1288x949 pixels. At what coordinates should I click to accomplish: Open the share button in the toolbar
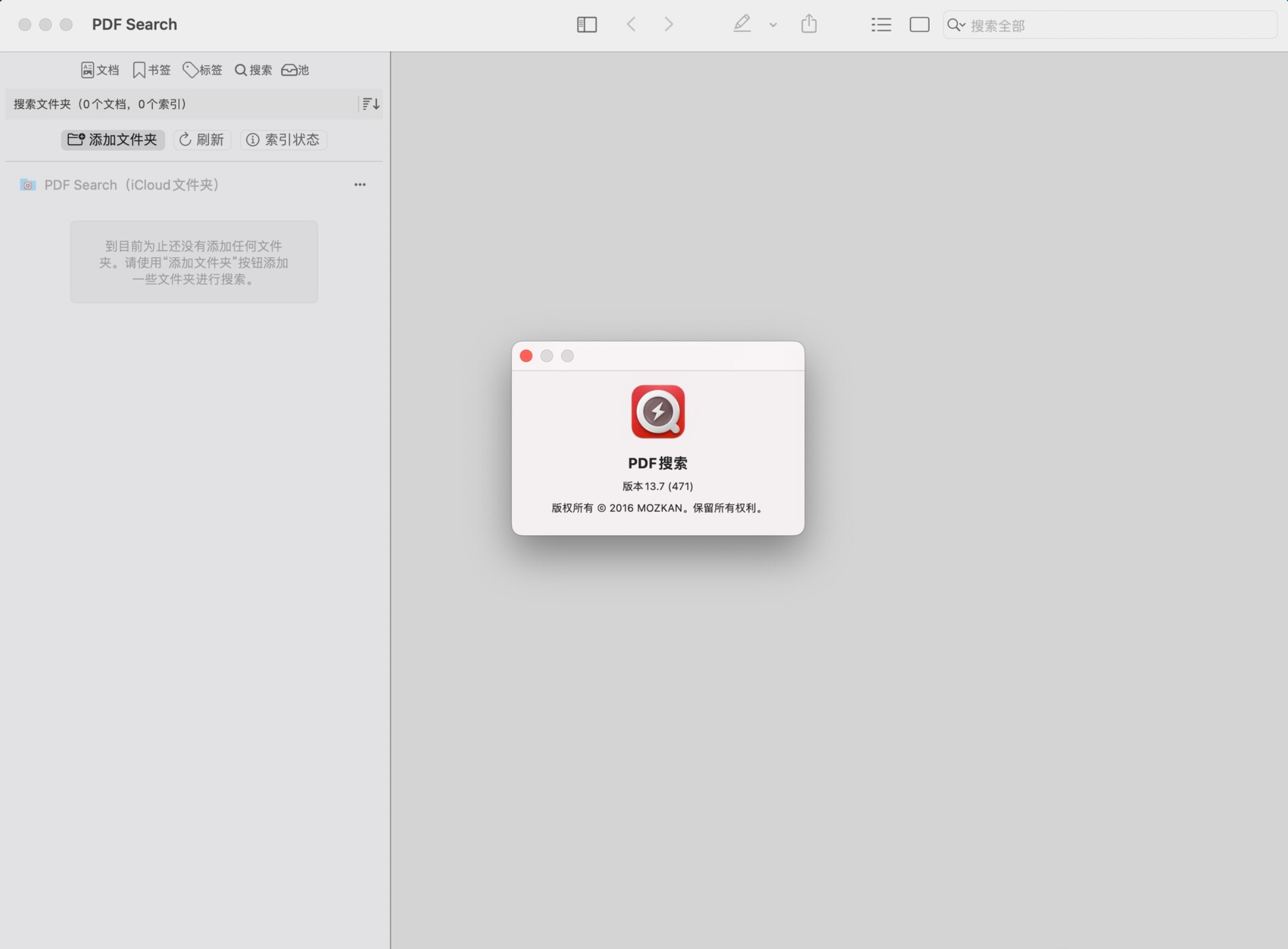coord(808,24)
